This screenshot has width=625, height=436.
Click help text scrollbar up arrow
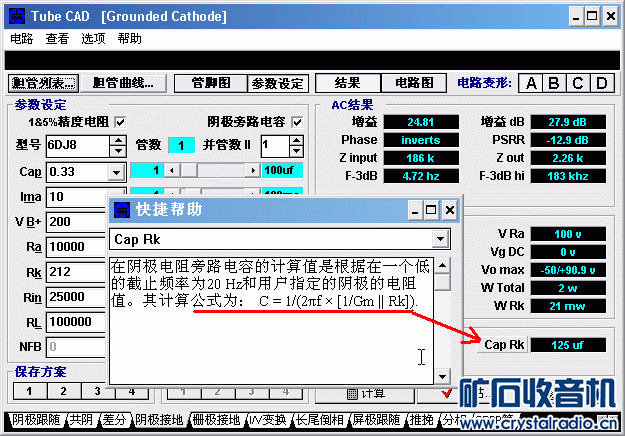(442, 265)
